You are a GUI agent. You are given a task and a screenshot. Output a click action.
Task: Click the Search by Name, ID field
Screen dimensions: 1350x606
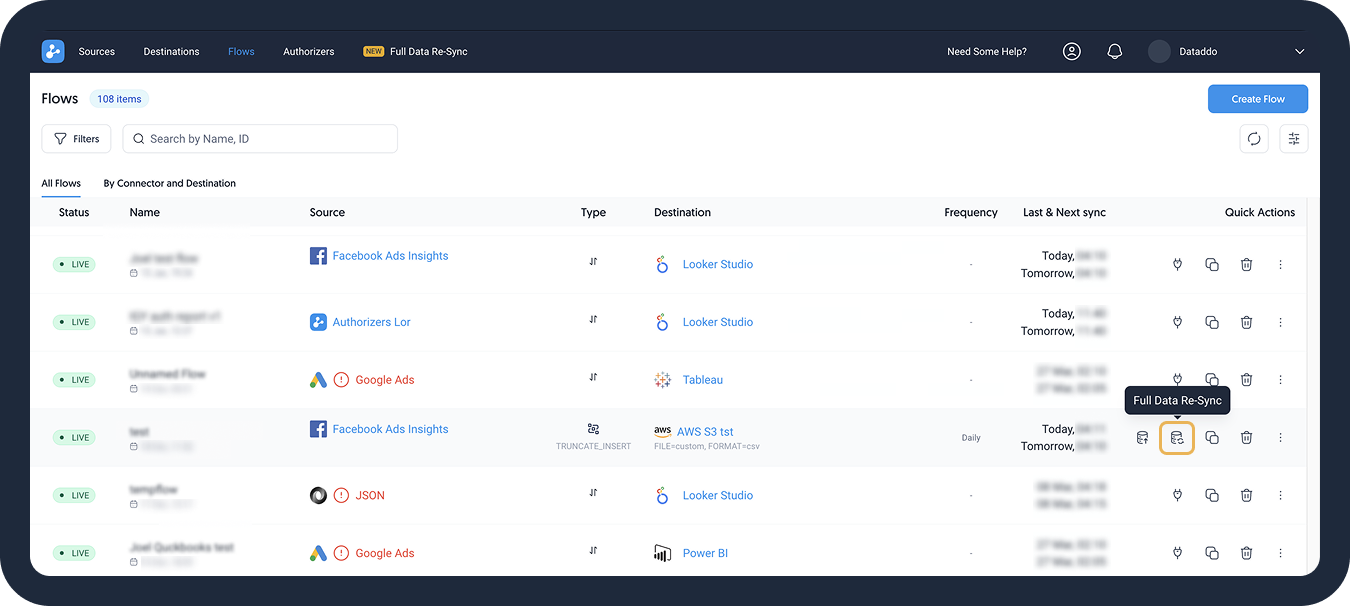click(260, 139)
